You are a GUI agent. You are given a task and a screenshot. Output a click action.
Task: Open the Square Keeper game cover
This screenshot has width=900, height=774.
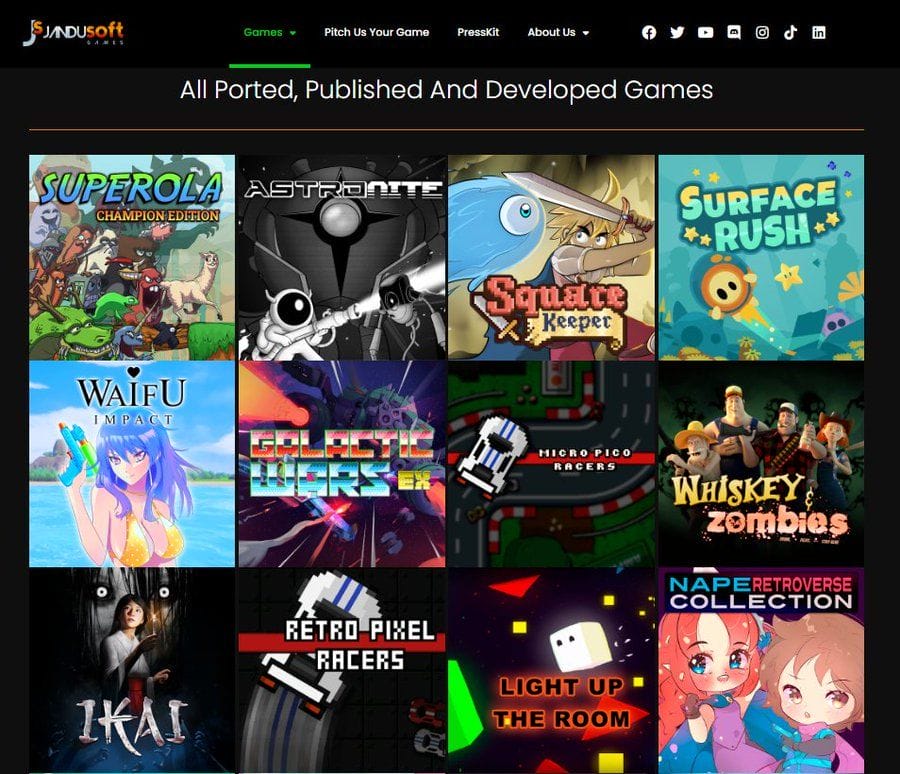551,257
